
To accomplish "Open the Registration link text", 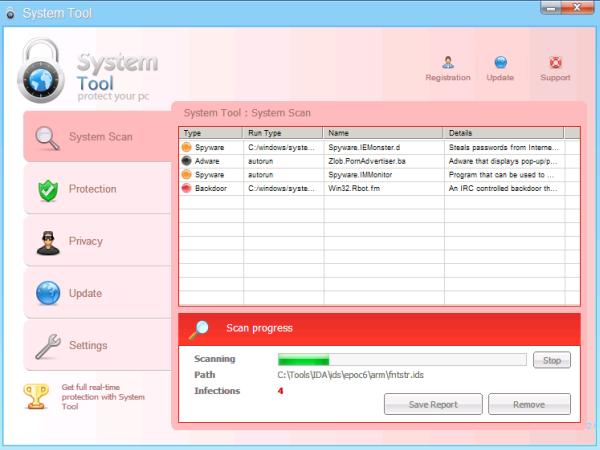I will click(x=448, y=77).
